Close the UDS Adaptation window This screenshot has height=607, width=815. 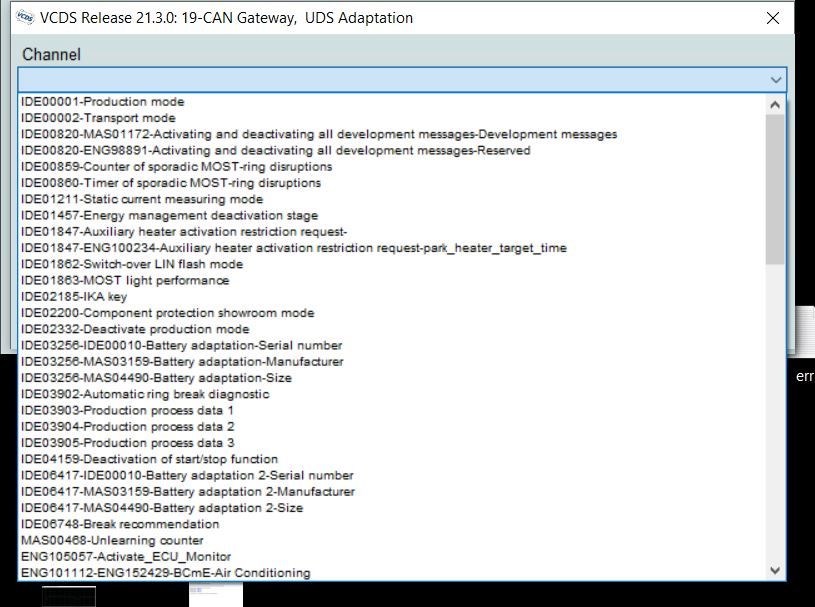[772, 18]
